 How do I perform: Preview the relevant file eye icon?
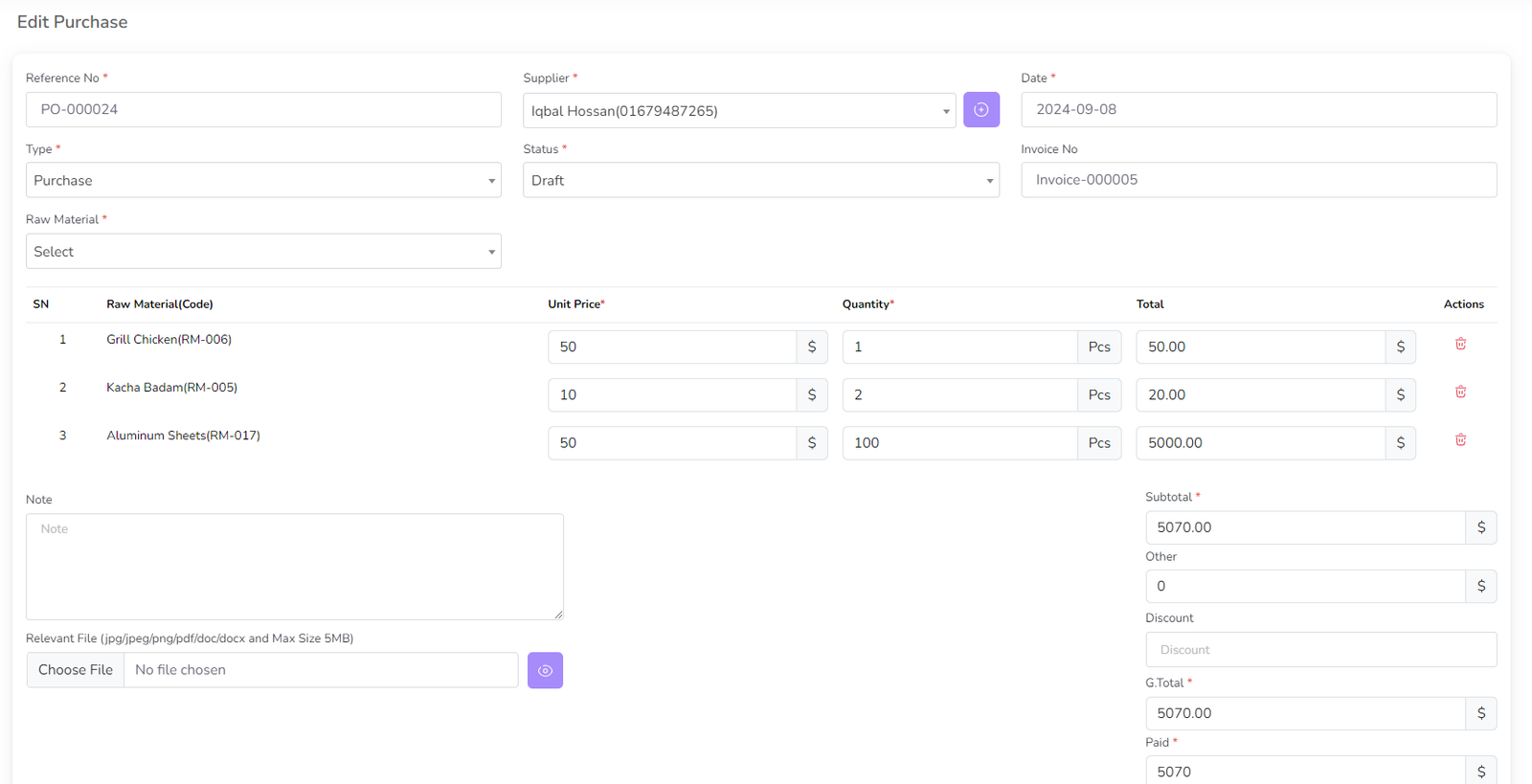545,670
